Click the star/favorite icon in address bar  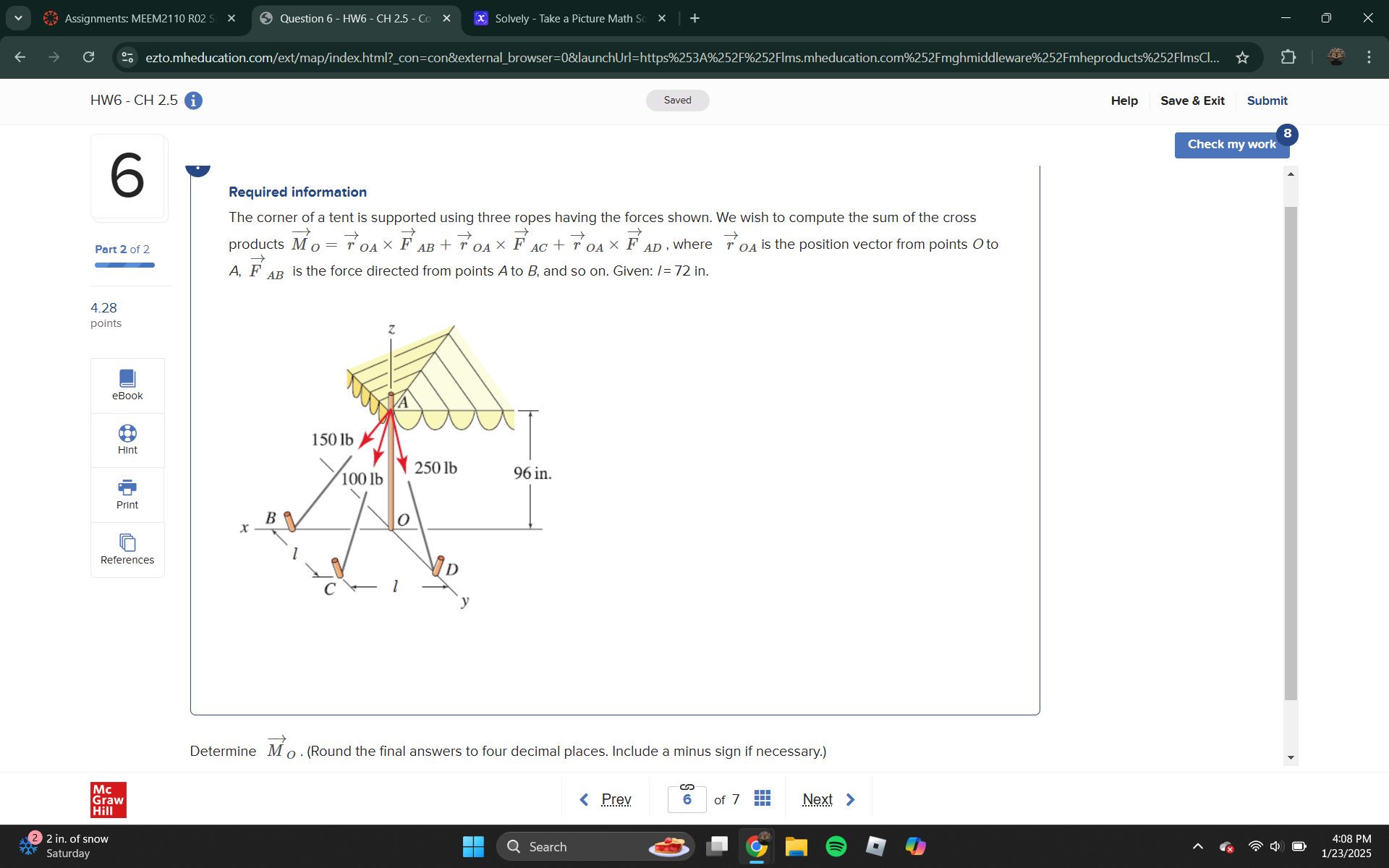(x=1242, y=57)
